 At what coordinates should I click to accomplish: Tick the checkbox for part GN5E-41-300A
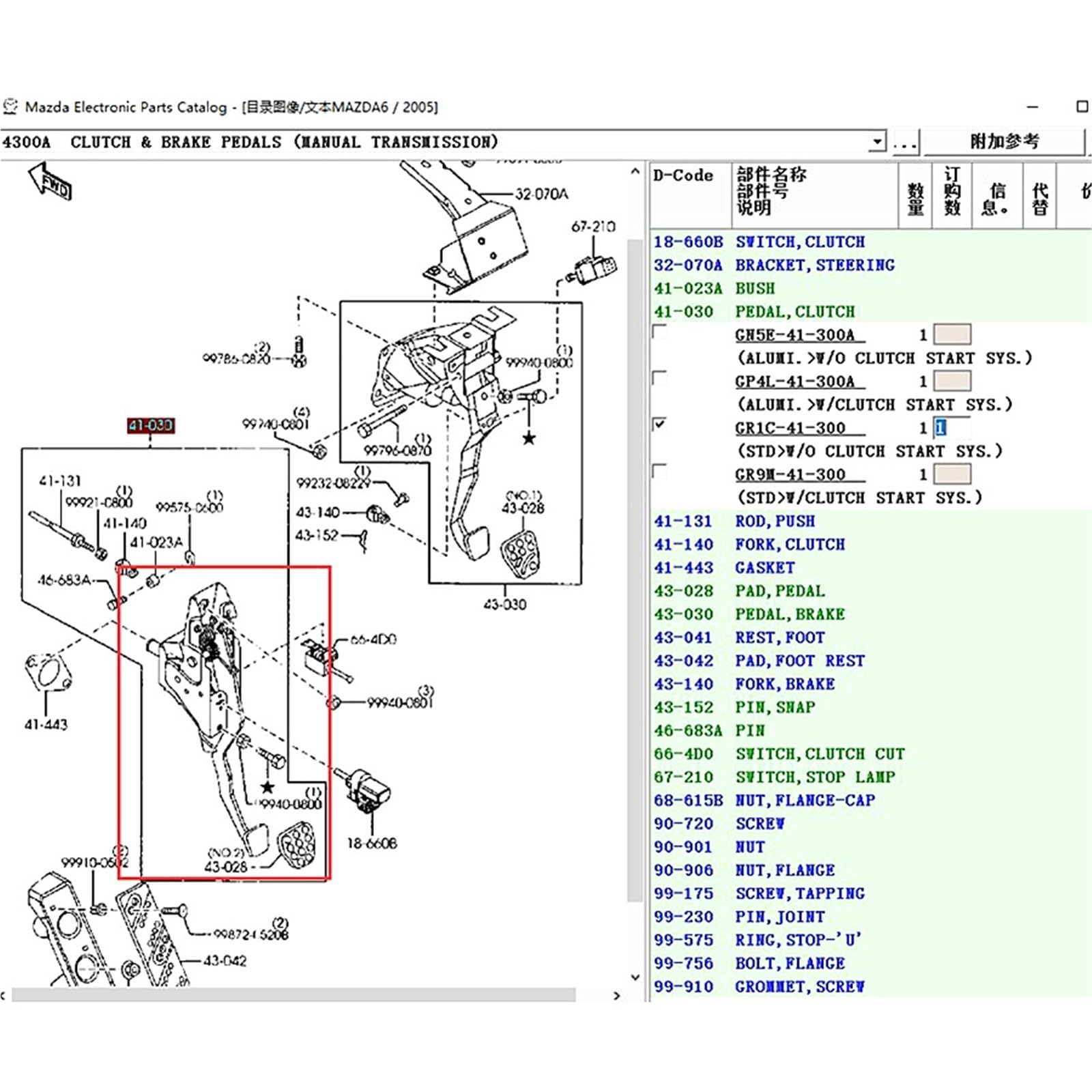pyautogui.click(x=660, y=332)
